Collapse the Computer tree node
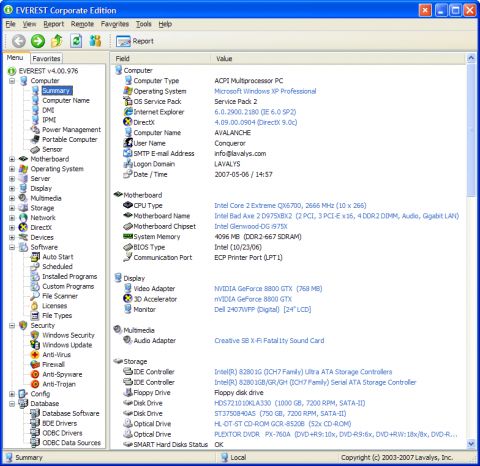This screenshot has width=480, height=466. 12,81
